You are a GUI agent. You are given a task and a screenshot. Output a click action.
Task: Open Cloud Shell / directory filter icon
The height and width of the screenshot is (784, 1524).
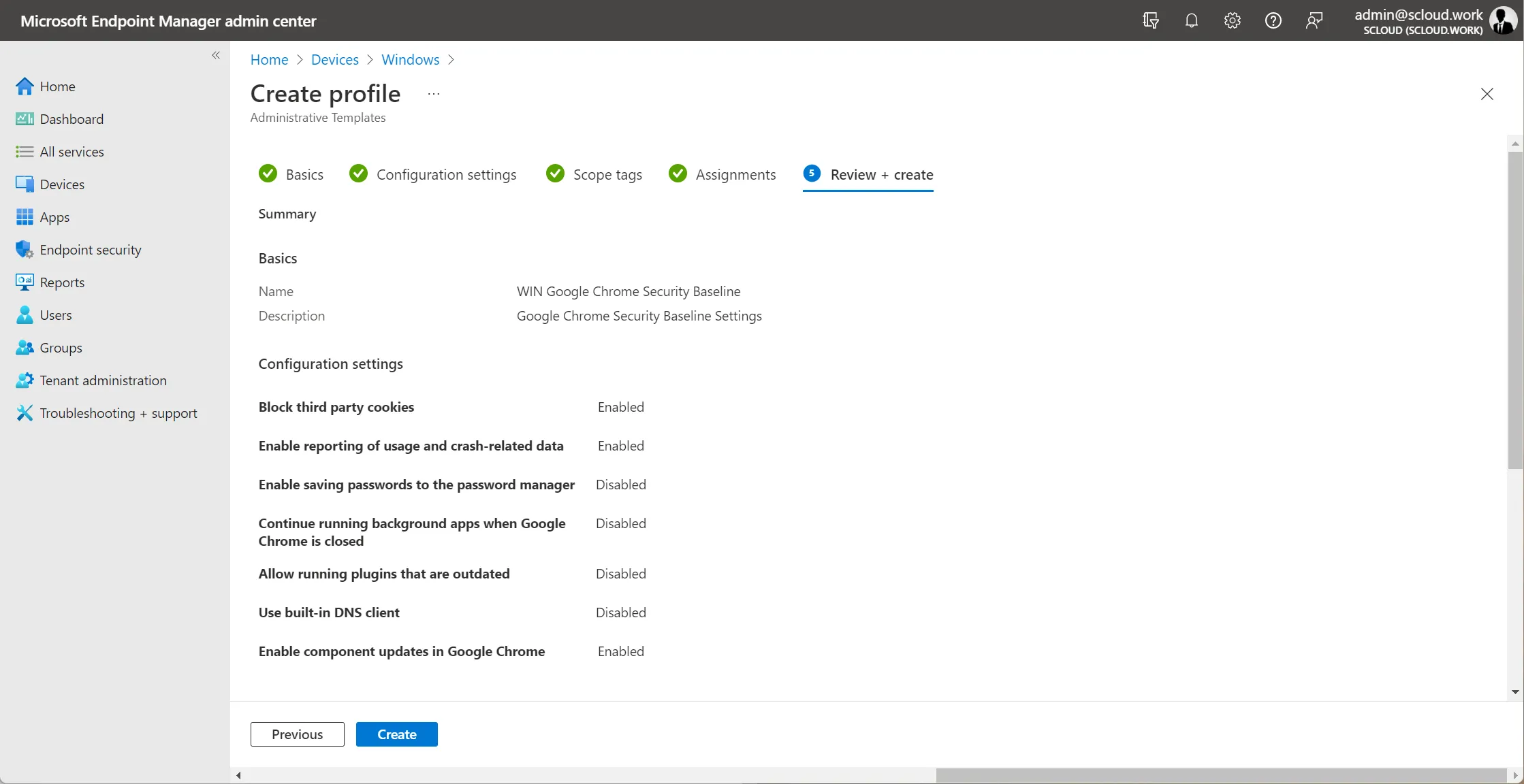[1150, 20]
